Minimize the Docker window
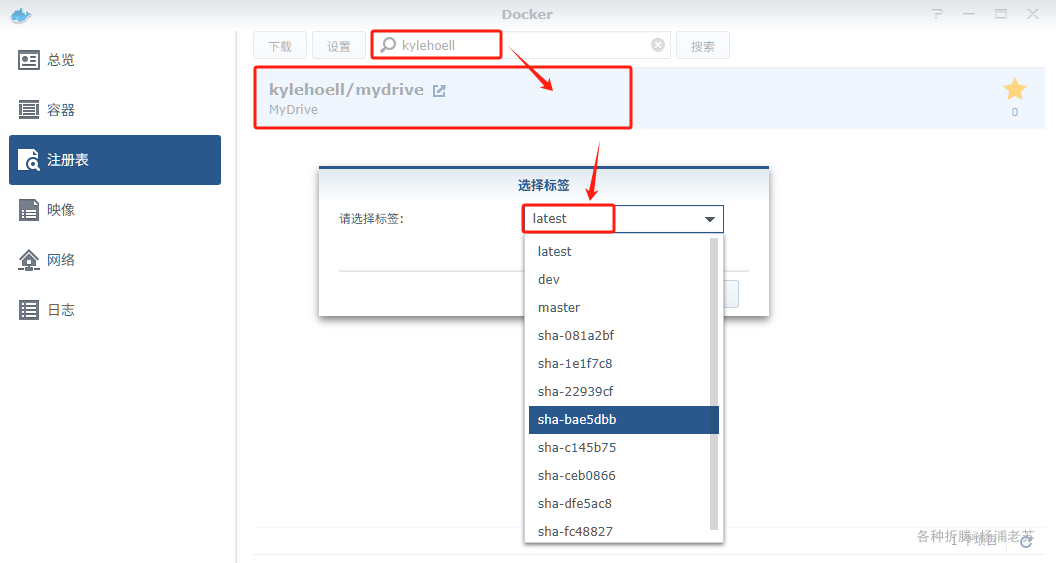This screenshot has height=563, width=1056. tap(969, 13)
